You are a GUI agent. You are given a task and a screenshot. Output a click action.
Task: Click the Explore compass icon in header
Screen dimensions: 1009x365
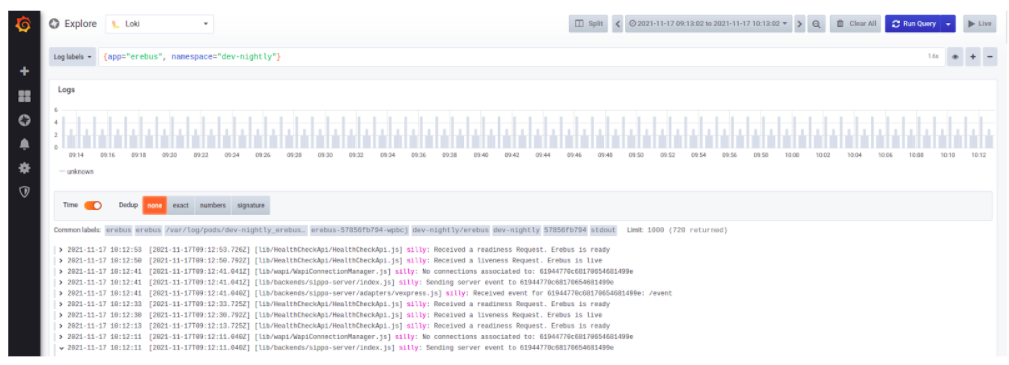coord(55,24)
